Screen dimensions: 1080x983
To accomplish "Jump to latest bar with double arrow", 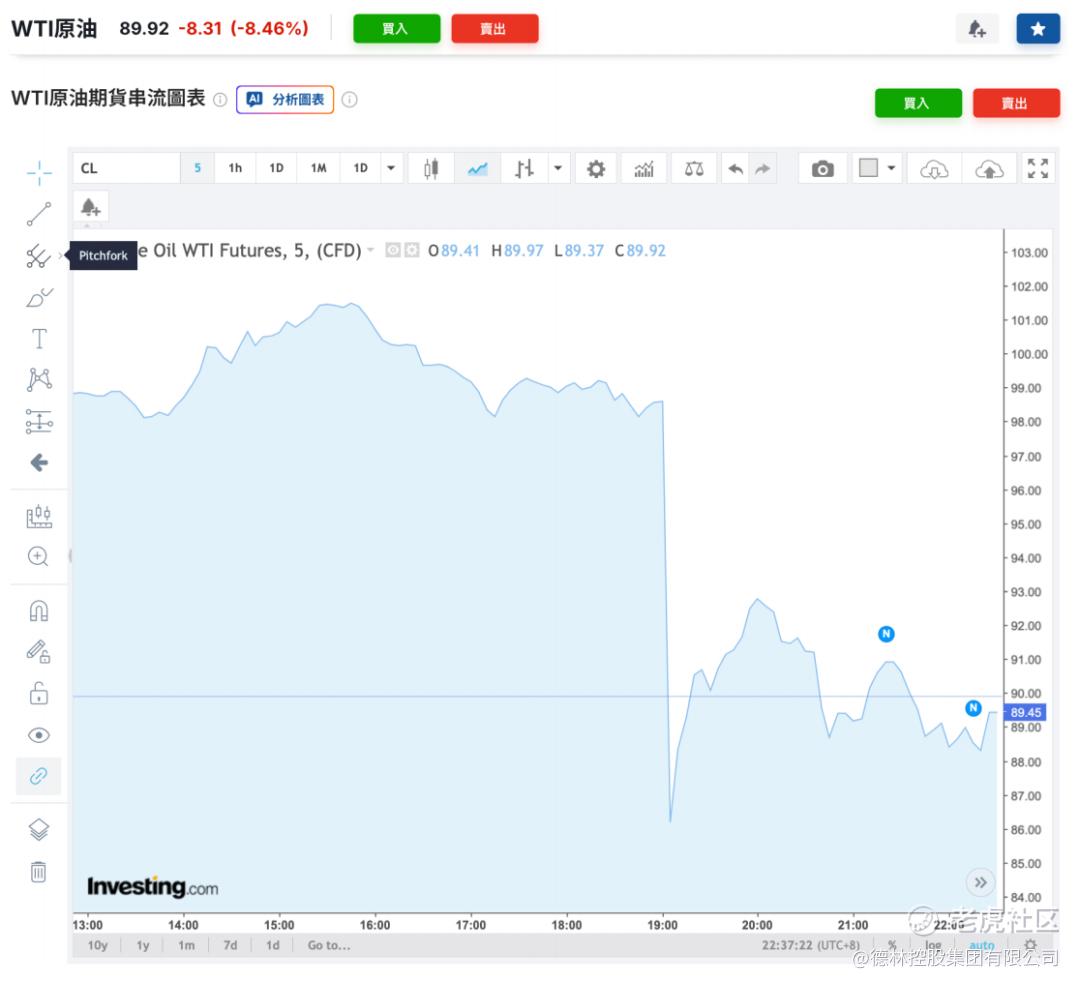I will point(980,882).
